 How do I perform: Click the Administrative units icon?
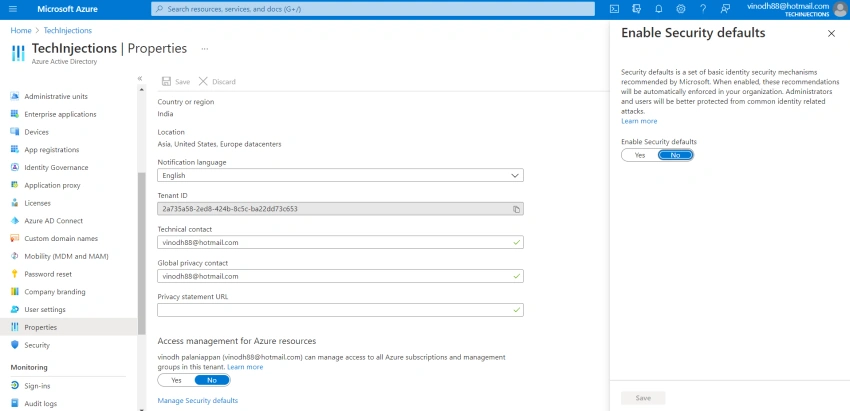(x=15, y=97)
